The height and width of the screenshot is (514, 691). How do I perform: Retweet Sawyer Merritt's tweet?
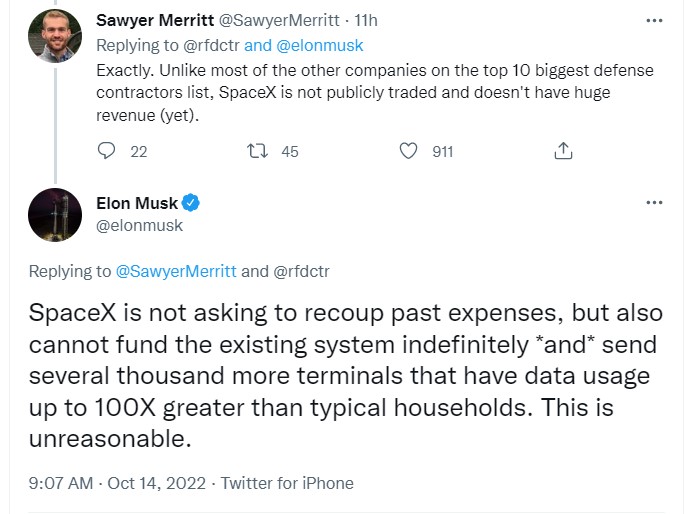(x=257, y=151)
